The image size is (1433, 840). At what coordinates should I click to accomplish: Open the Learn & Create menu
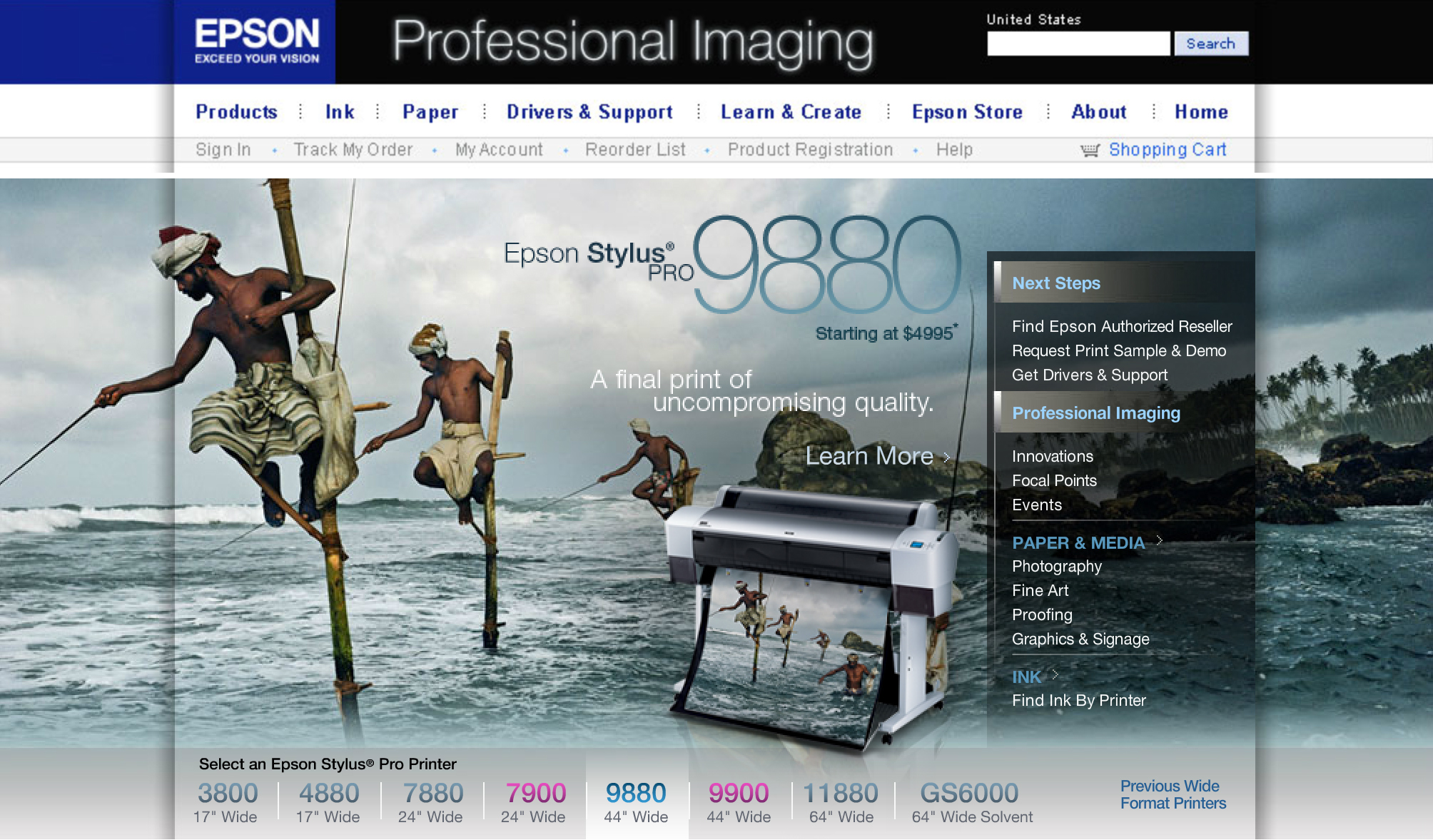[x=791, y=112]
